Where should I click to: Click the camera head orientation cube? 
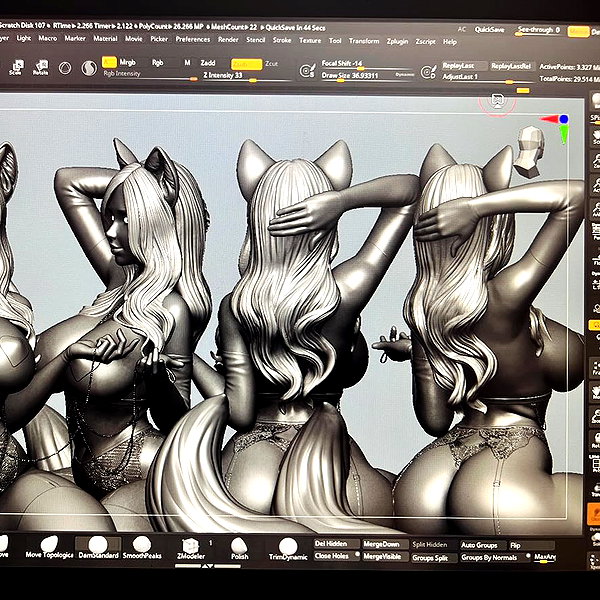530,151
